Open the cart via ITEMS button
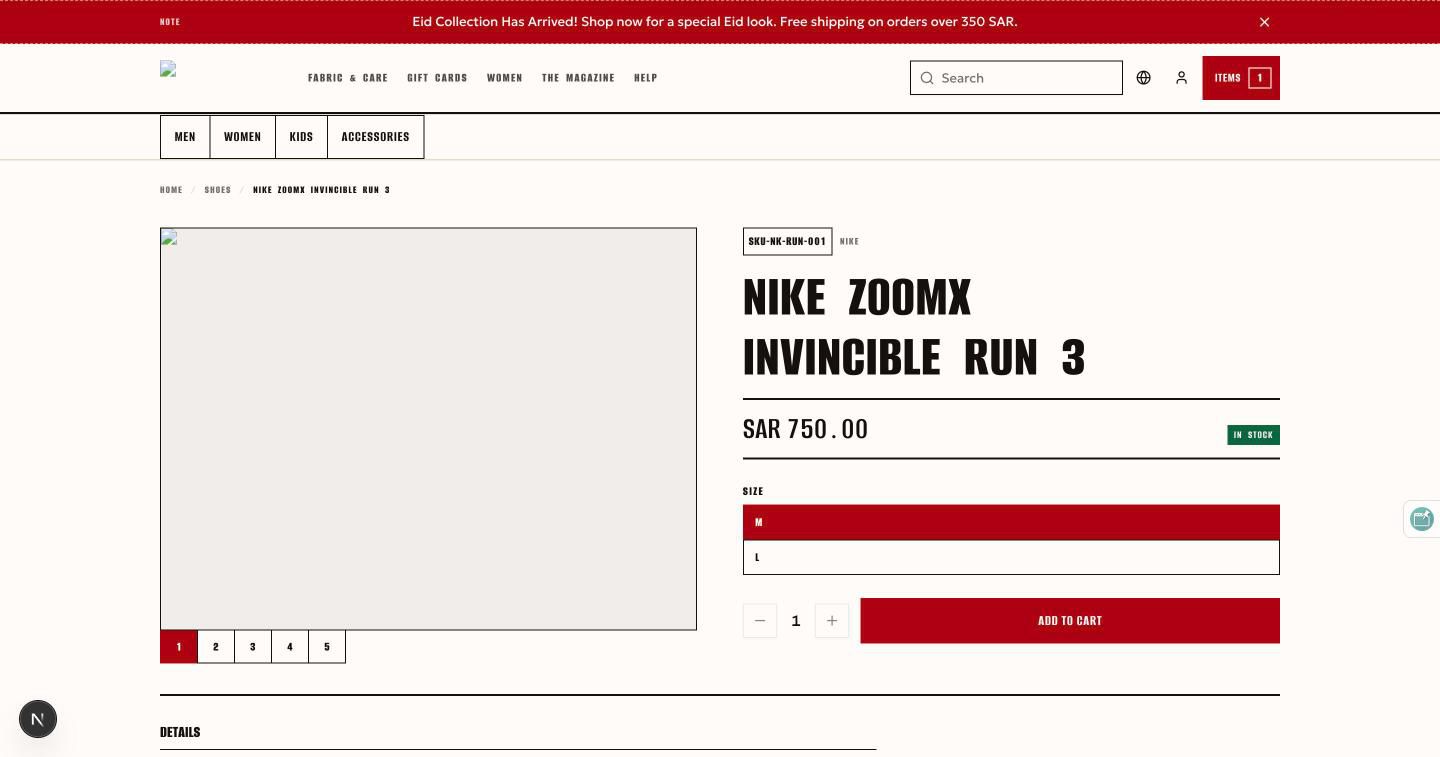 pyautogui.click(x=1241, y=78)
